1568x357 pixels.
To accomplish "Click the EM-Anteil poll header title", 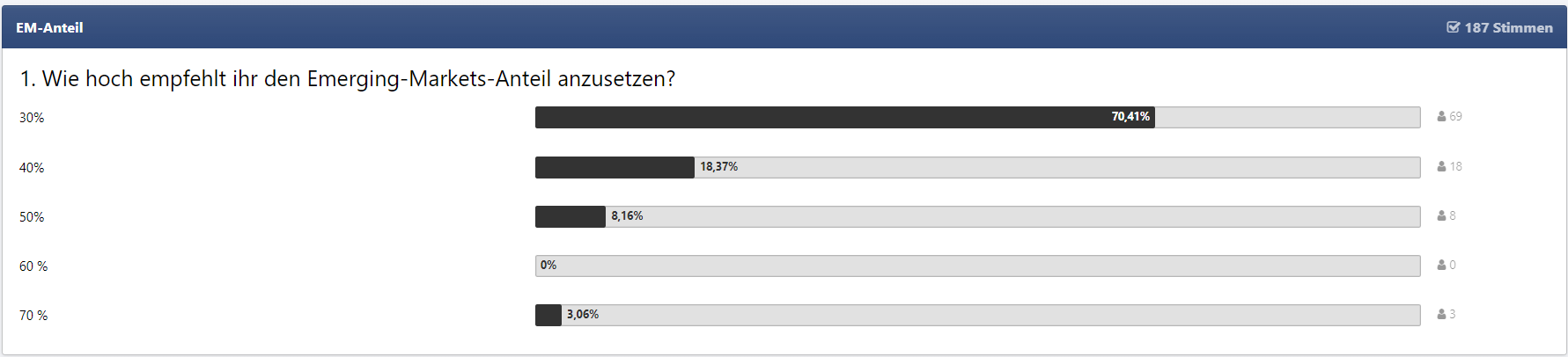I will 49,28.
